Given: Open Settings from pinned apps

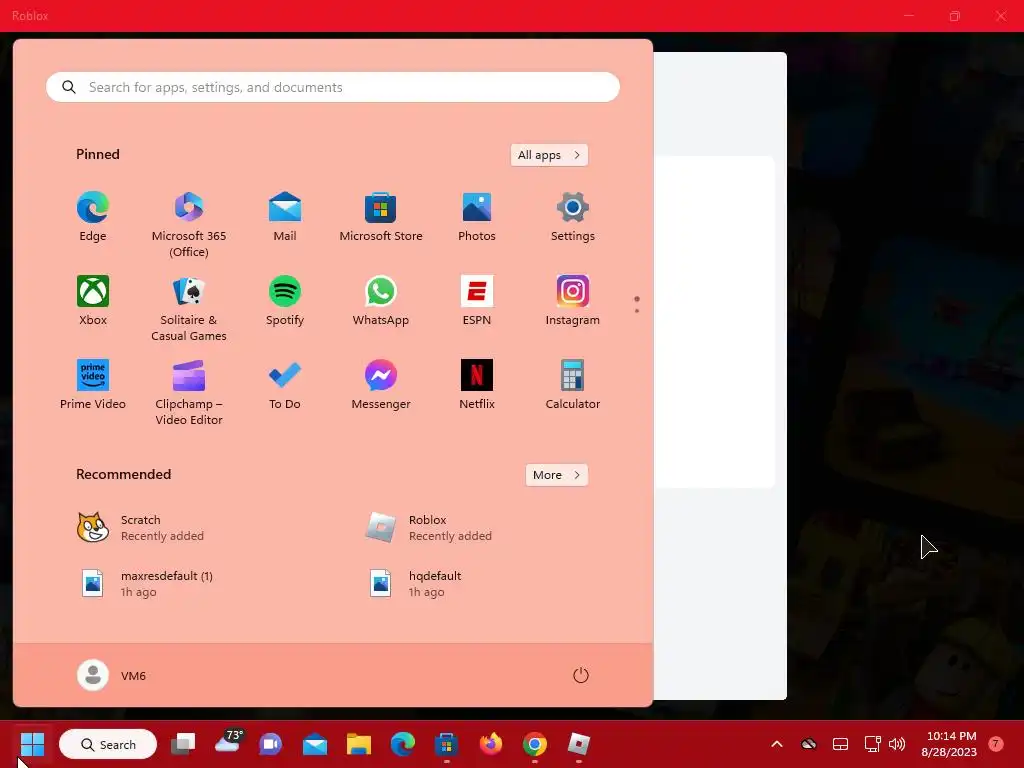Looking at the screenshot, I should [573, 217].
